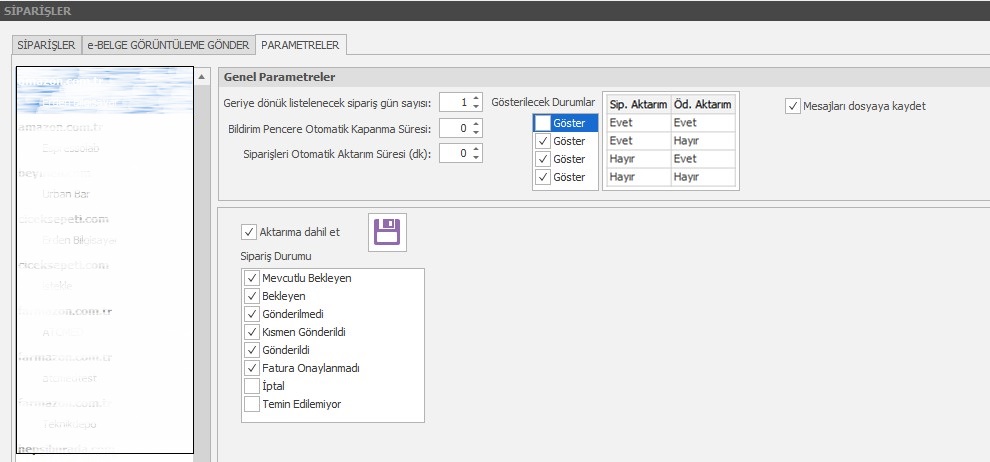Uncheck the Kısmen Gönderildi status
The width and height of the screenshot is (990, 462).
pyautogui.click(x=251, y=332)
